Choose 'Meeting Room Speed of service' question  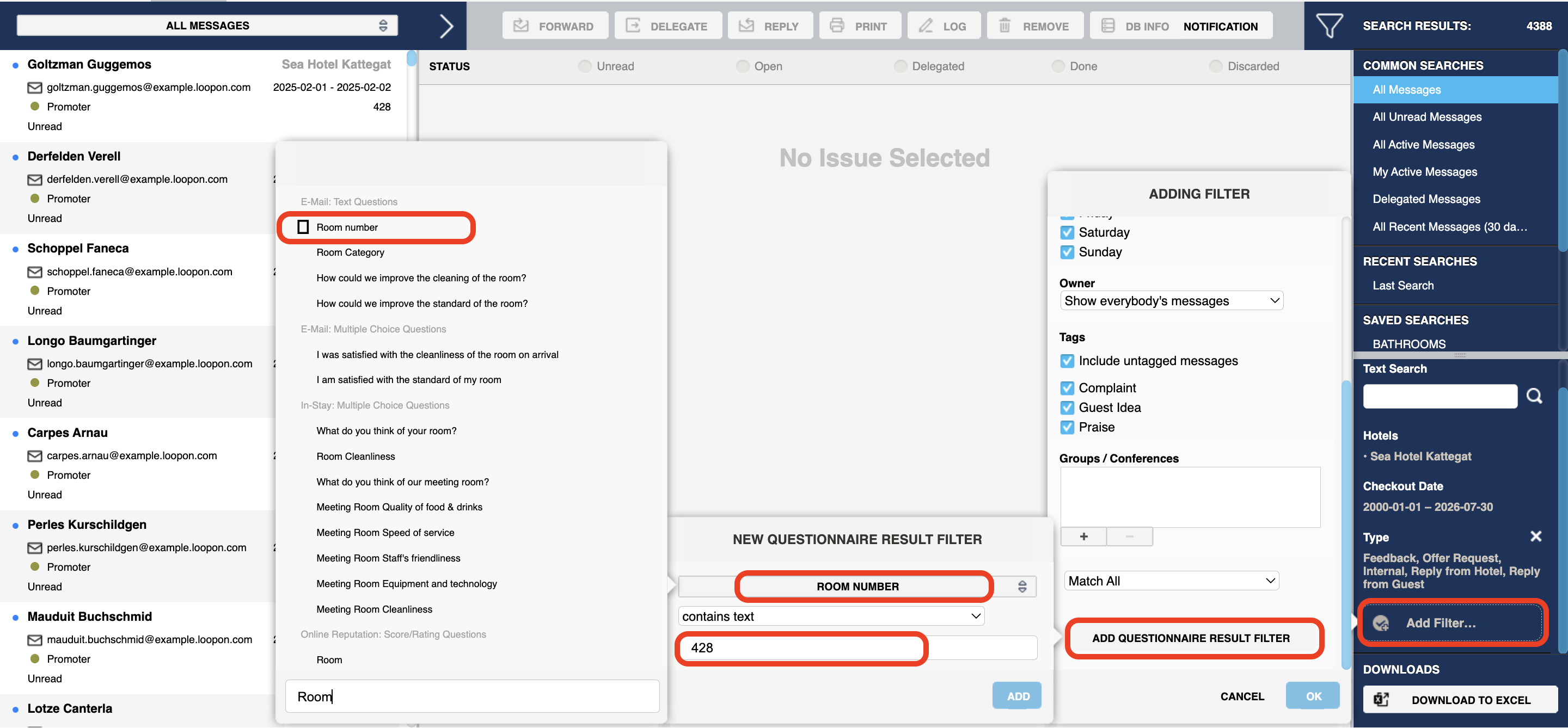[x=385, y=532]
